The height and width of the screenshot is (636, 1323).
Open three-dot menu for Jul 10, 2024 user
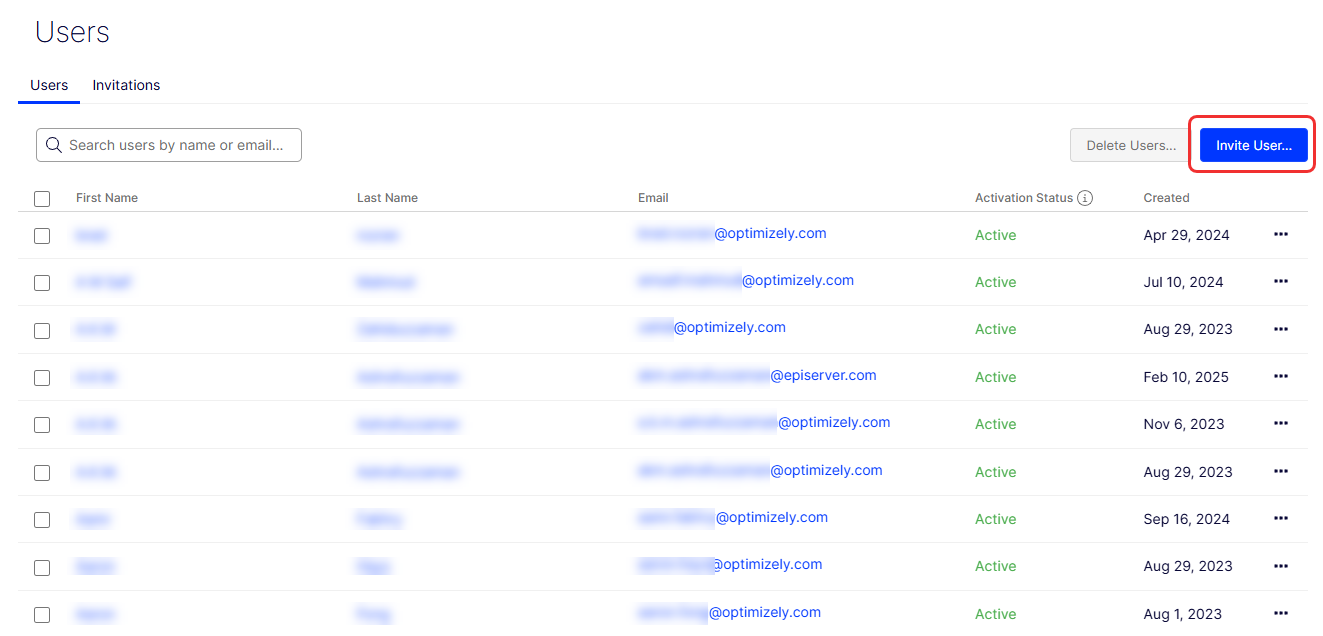coord(1280,282)
